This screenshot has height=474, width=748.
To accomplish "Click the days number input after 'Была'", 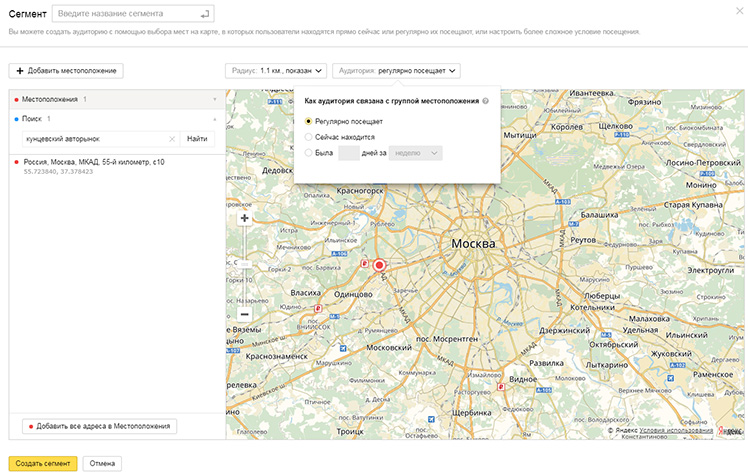I will (349, 153).
